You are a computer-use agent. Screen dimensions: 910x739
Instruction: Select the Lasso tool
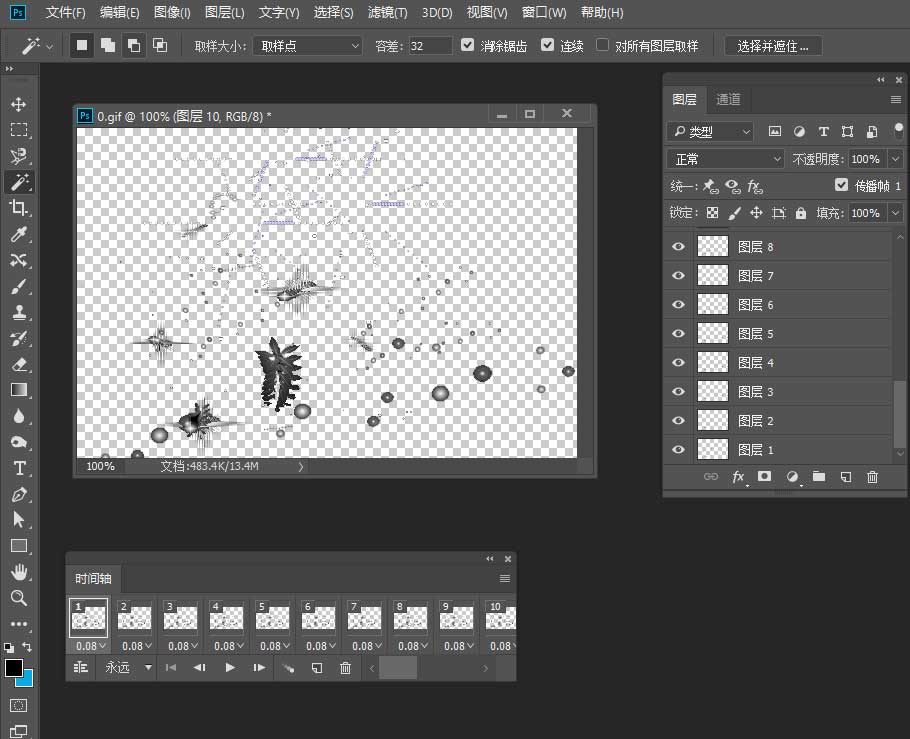coord(19,156)
